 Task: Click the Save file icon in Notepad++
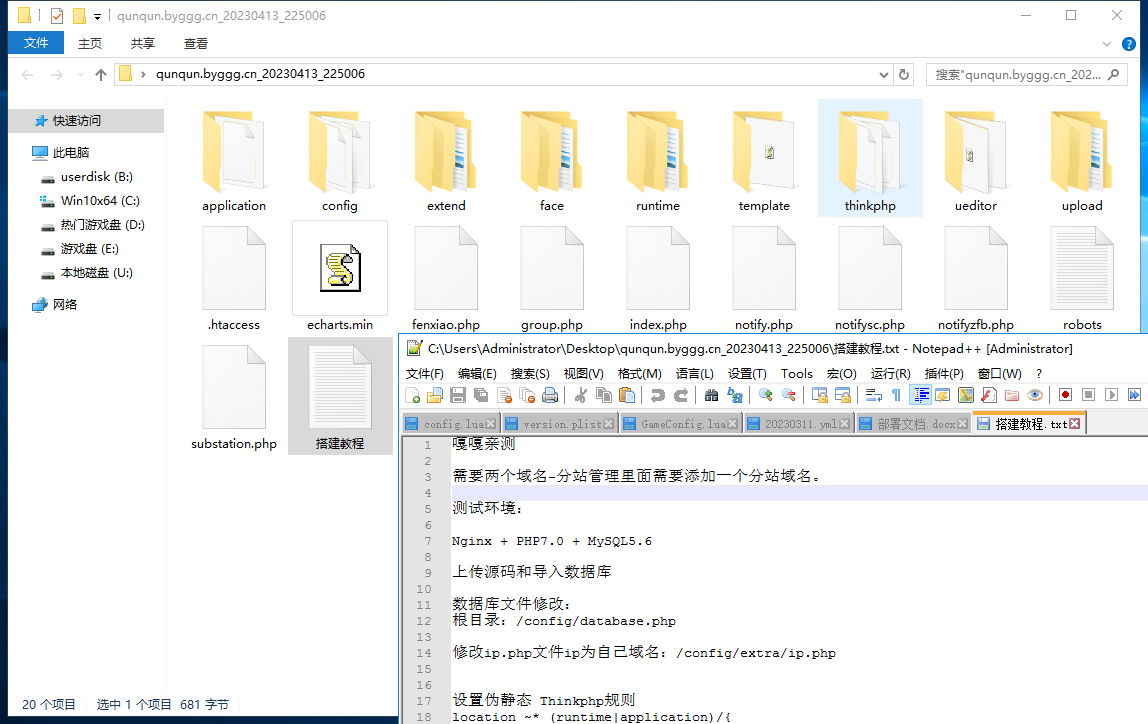pos(458,395)
